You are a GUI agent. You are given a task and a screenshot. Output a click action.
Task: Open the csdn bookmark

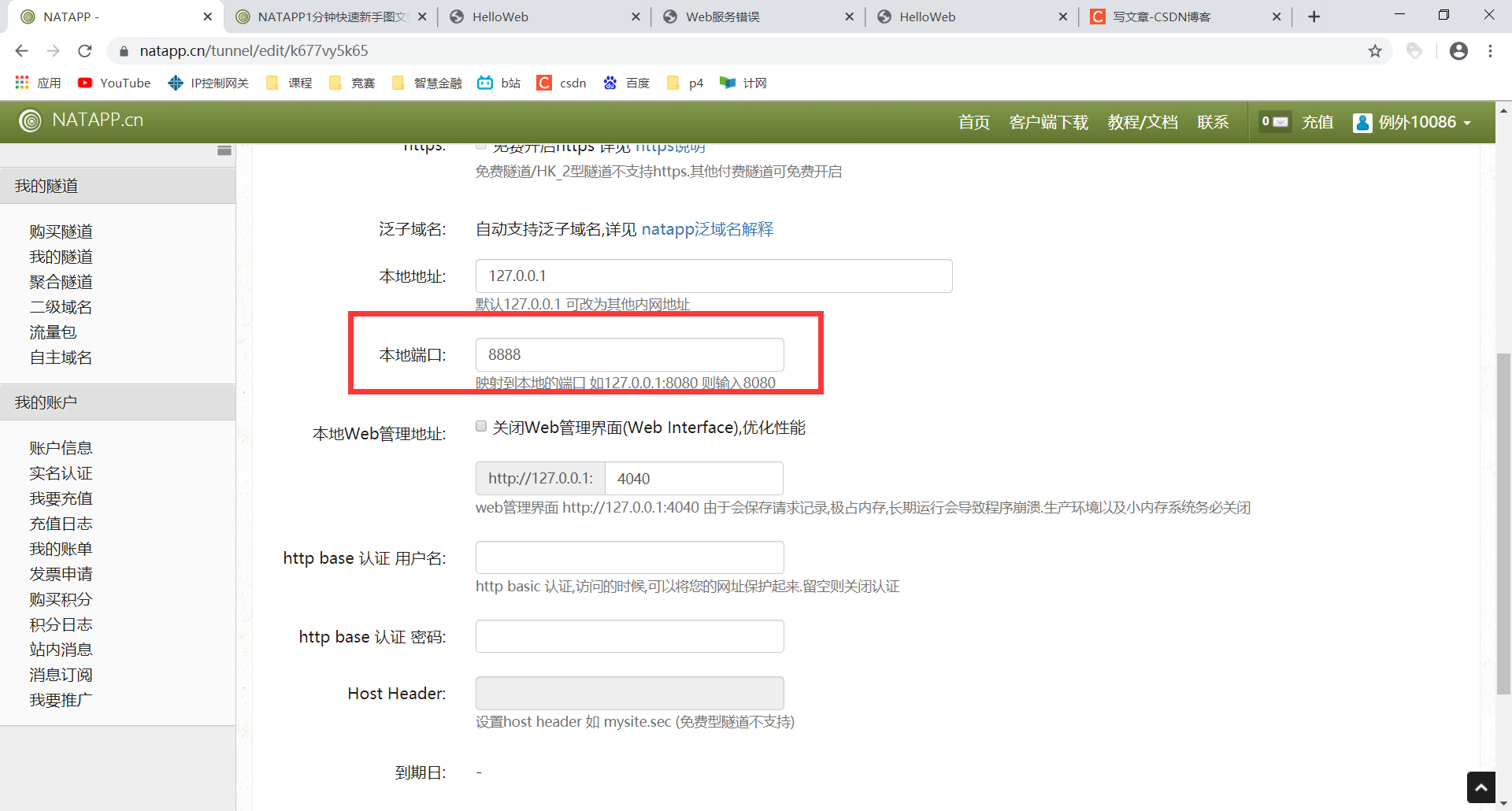click(561, 83)
